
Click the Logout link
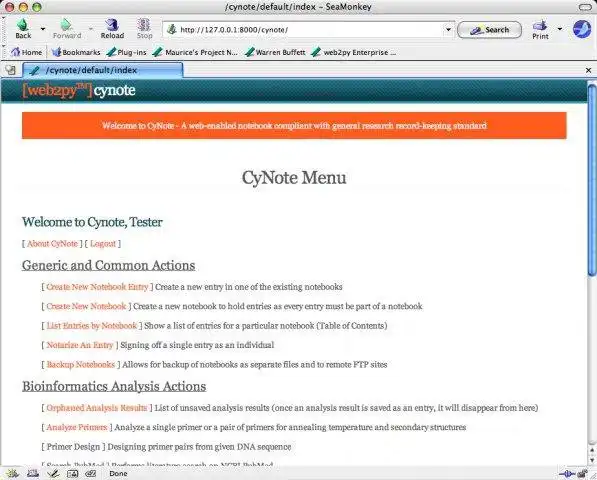(x=103, y=244)
